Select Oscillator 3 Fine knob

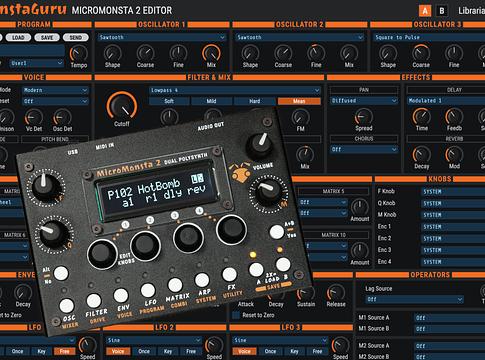[x=454, y=53]
